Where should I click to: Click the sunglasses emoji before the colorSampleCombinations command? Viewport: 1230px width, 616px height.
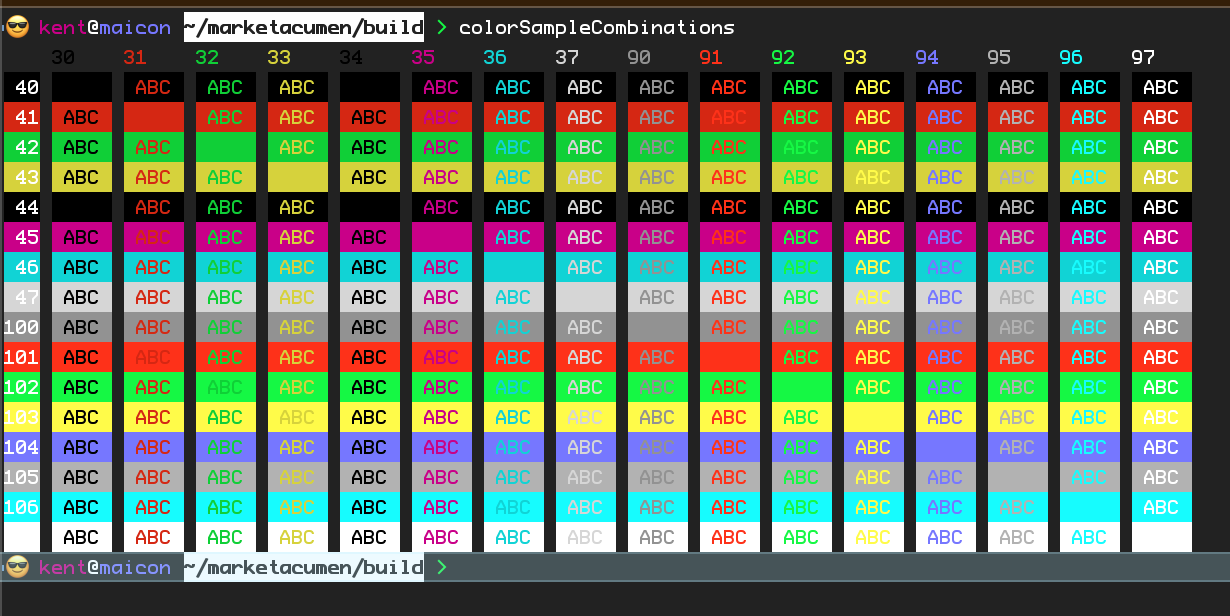(17, 27)
